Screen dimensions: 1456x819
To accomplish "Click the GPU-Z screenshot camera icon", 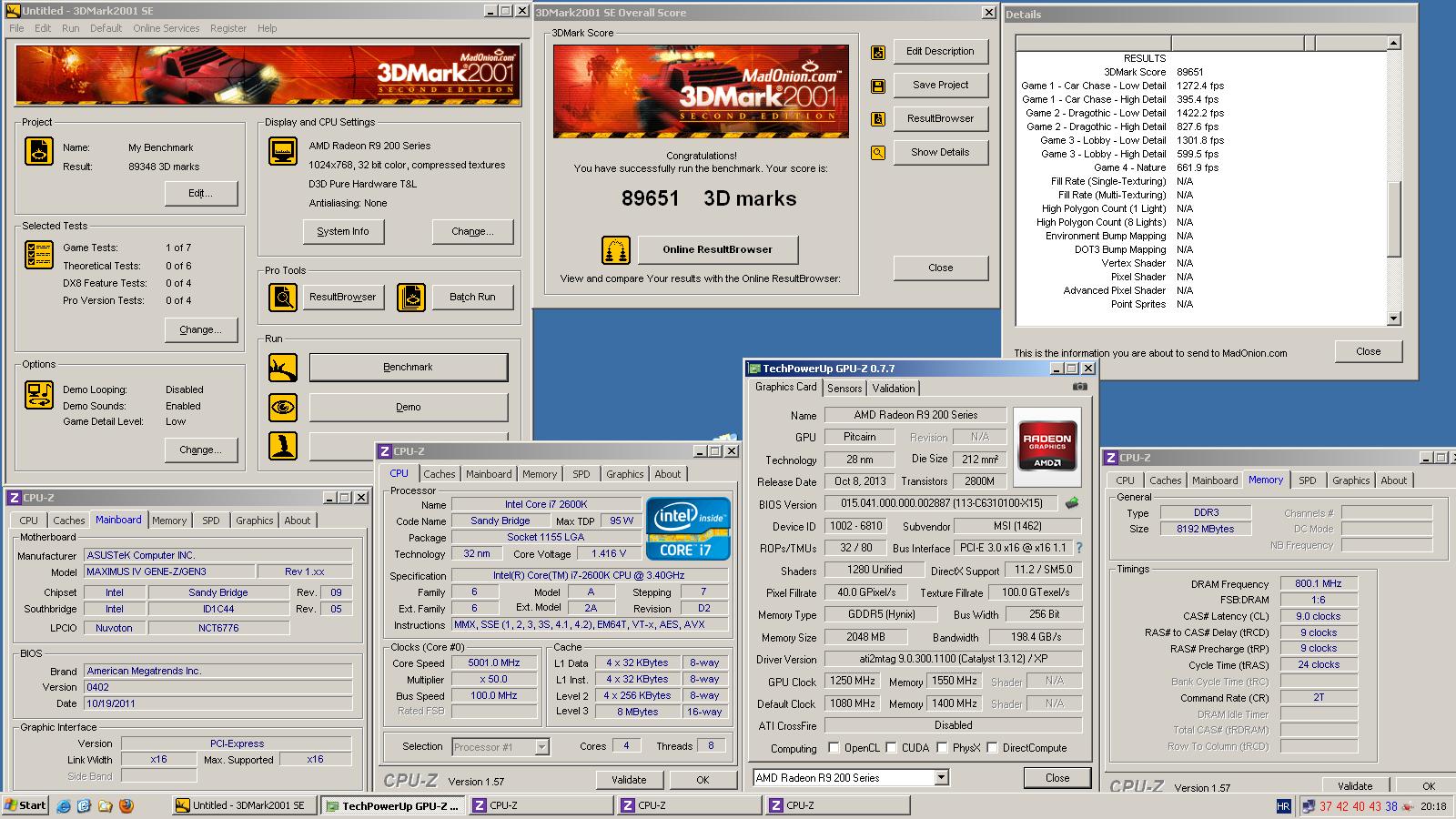I will [1079, 387].
